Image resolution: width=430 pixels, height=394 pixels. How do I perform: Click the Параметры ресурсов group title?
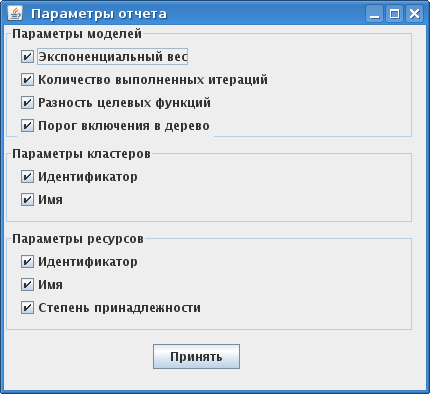(x=78, y=239)
